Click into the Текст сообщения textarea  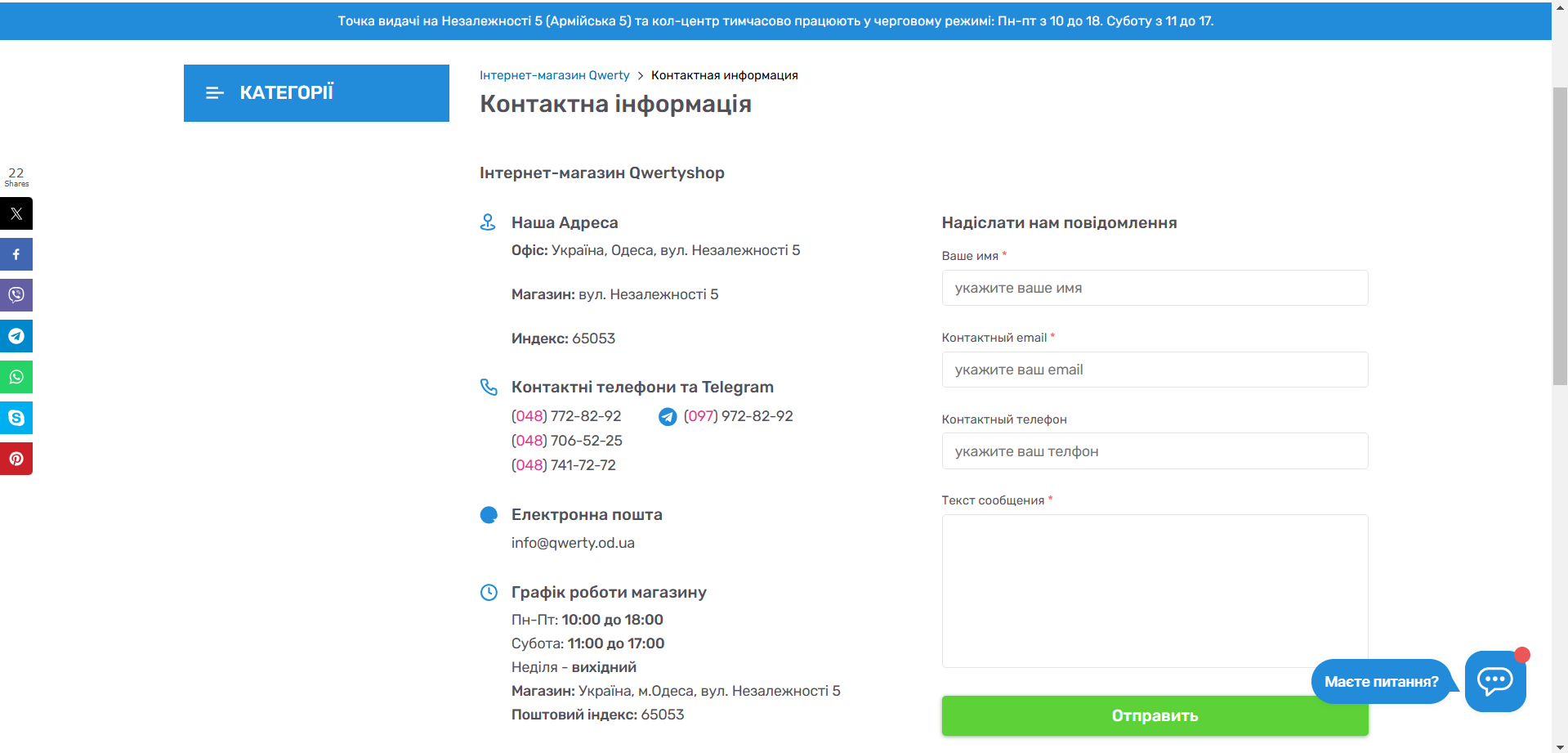point(1154,590)
